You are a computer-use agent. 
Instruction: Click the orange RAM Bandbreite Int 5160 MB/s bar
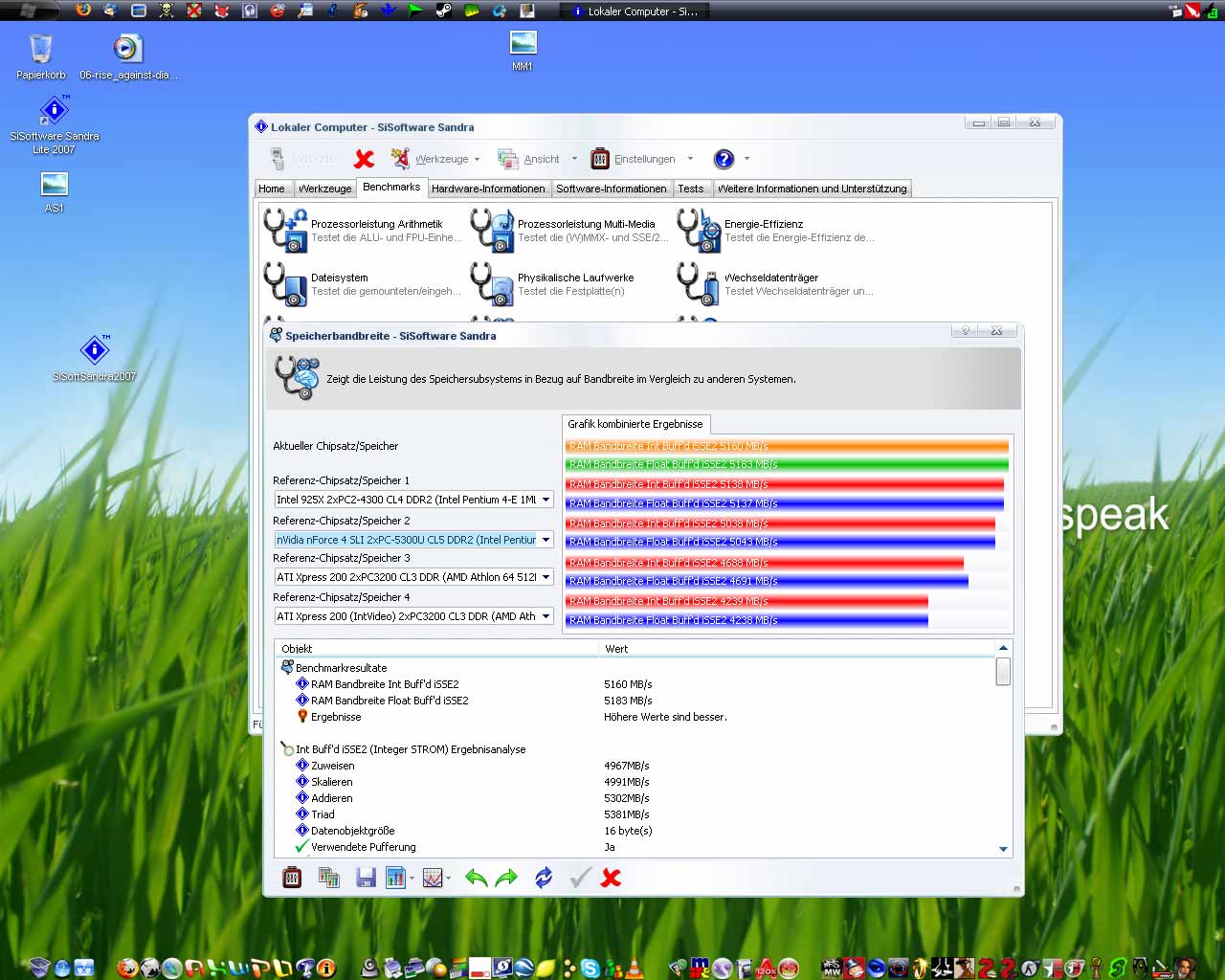point(787,446)
